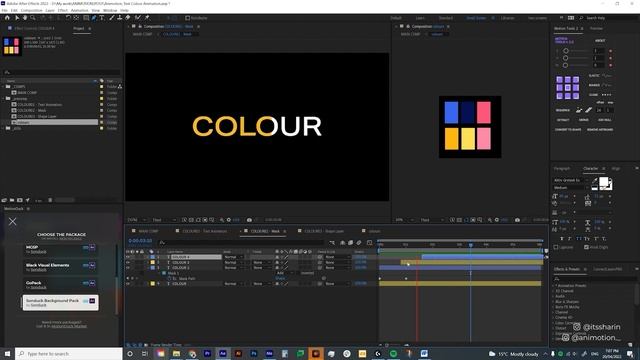Open the resolution dropdown showing Third in the main viewer
This screenshot has width=640, height=360.
tap(164, 220)
